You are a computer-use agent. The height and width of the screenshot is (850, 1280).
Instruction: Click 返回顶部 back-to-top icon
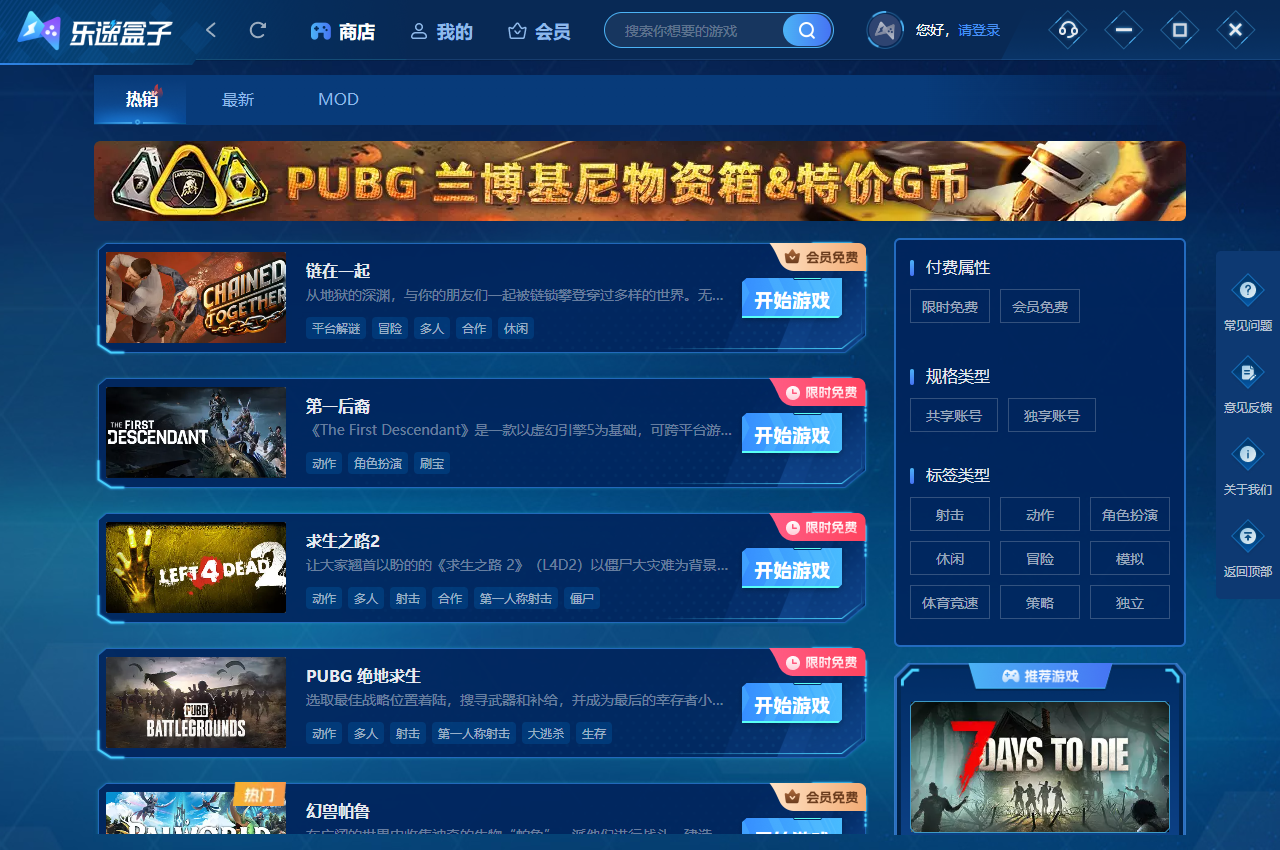pyautogui.click(x=1248, y=537)
